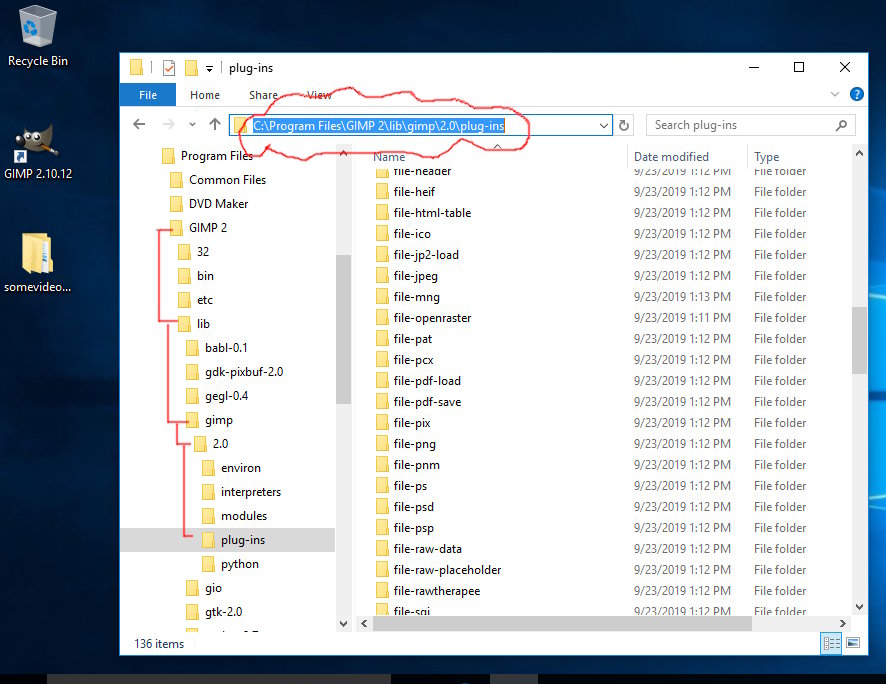Click the Search plug-ins box
The height and width of the screenshot is (684, 886).
coord(750,125)
